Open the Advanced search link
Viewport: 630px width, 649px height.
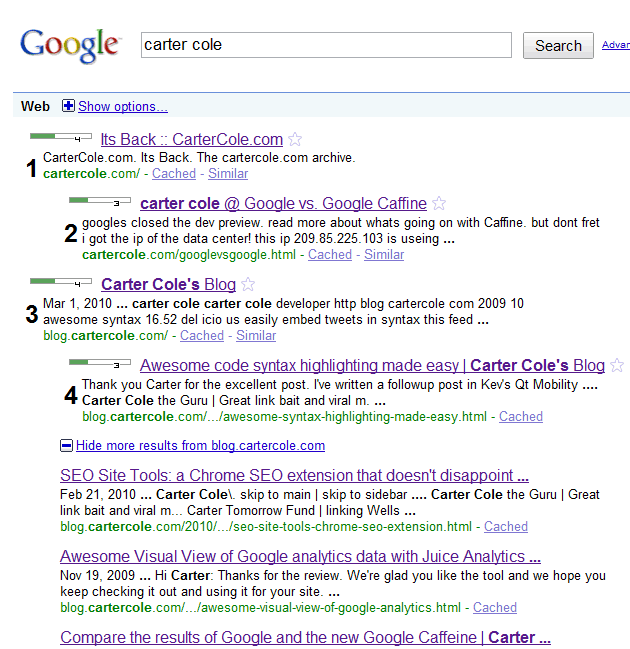pos(615,45)
